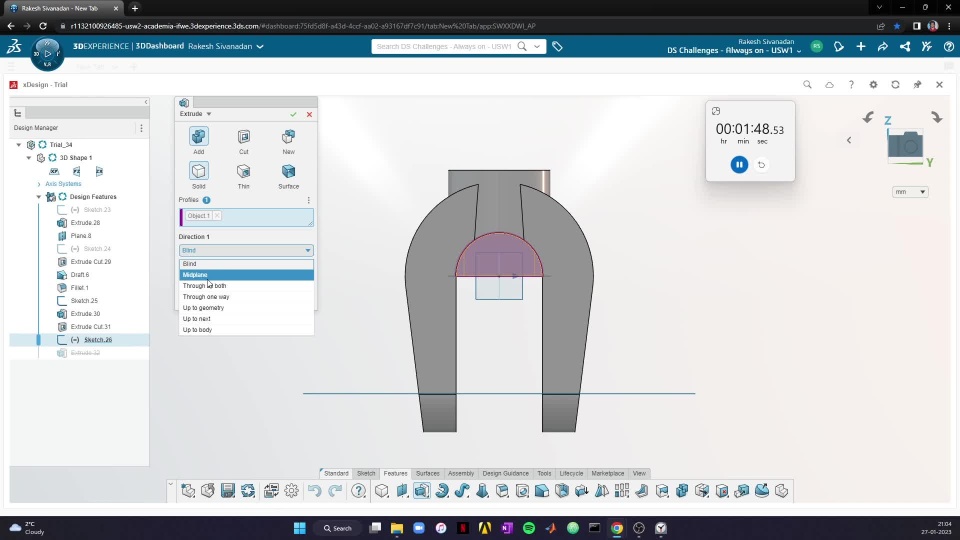Confirm the Extrude with green checkmark

(293, 114)
